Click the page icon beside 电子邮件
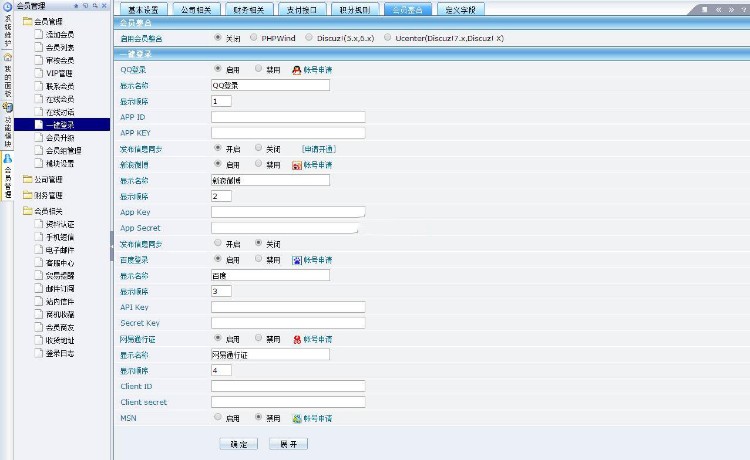 39,250
